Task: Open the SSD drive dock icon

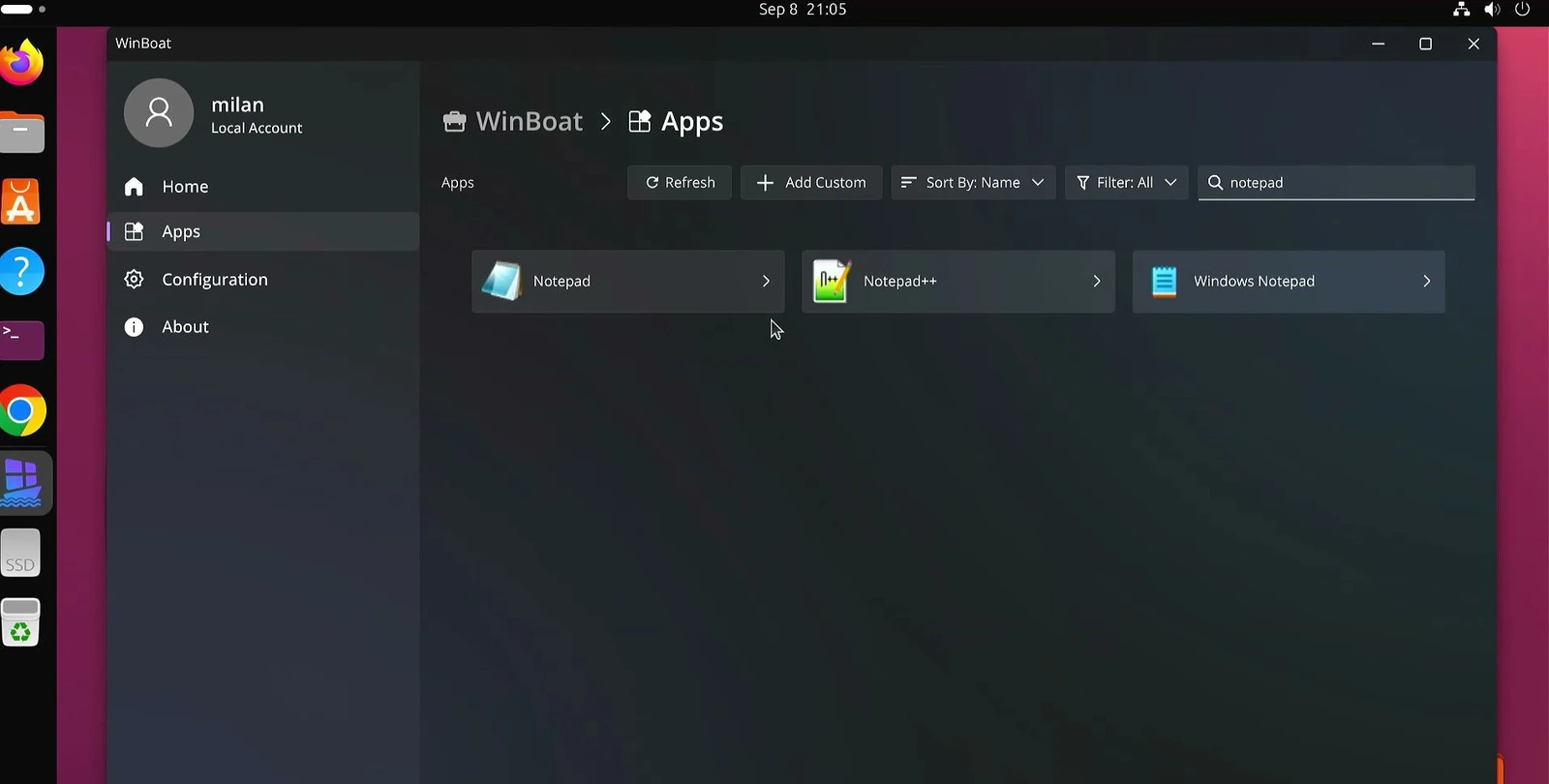Action: (20, 553)
